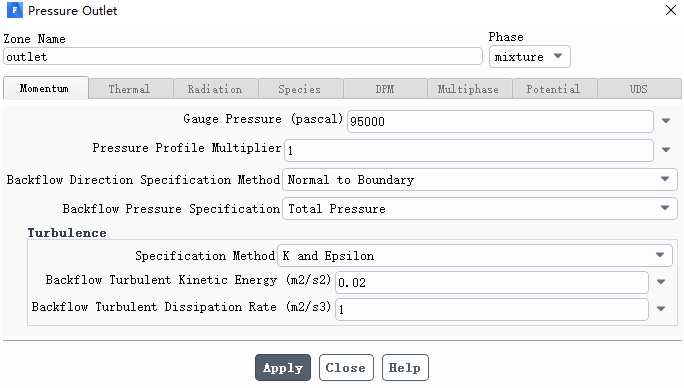Click the Close button at bottom
The image size is (684, 388).
(x=346, y=367)
